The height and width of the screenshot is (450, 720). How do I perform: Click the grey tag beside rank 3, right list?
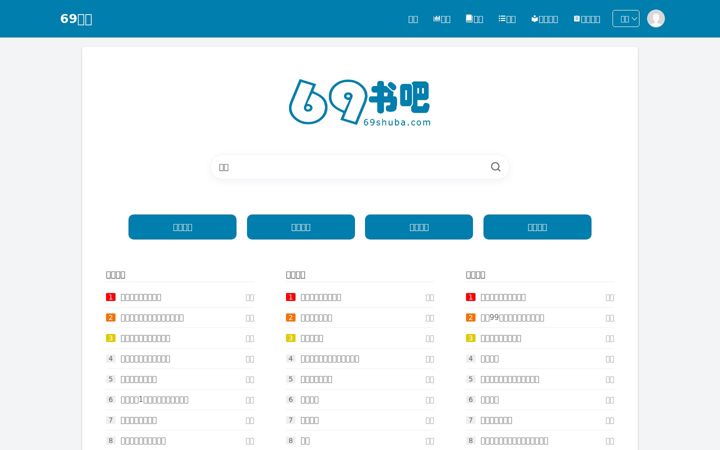point(610,338)
